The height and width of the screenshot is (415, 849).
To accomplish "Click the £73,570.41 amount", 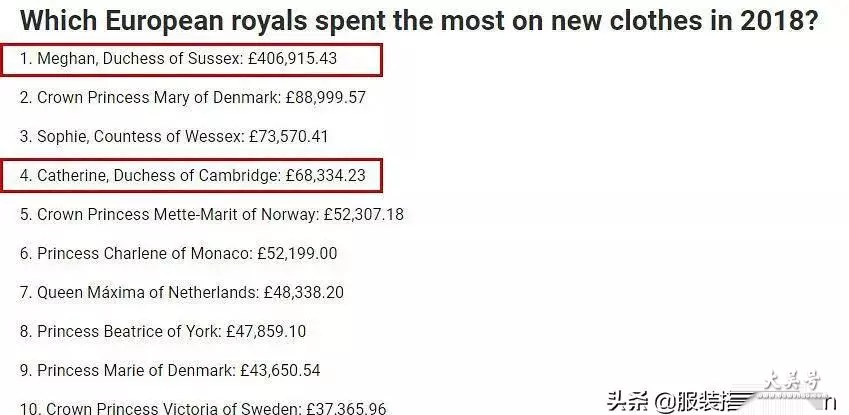I will (288, 136).
